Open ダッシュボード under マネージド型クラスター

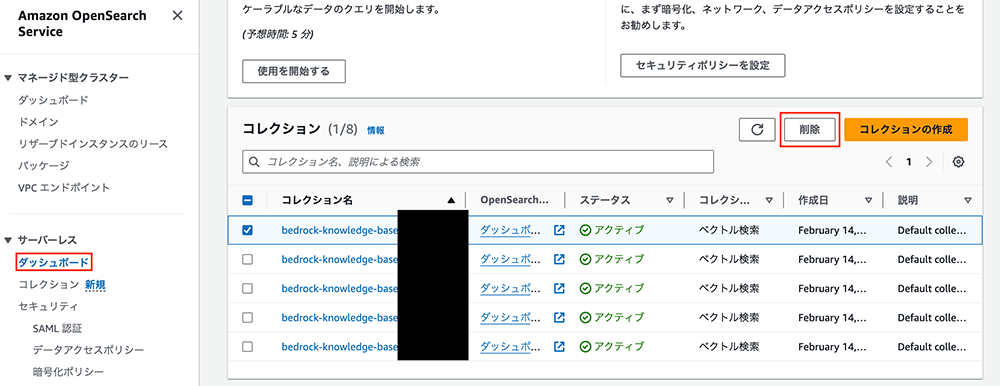pyautogui.click(x=53, y=100)
